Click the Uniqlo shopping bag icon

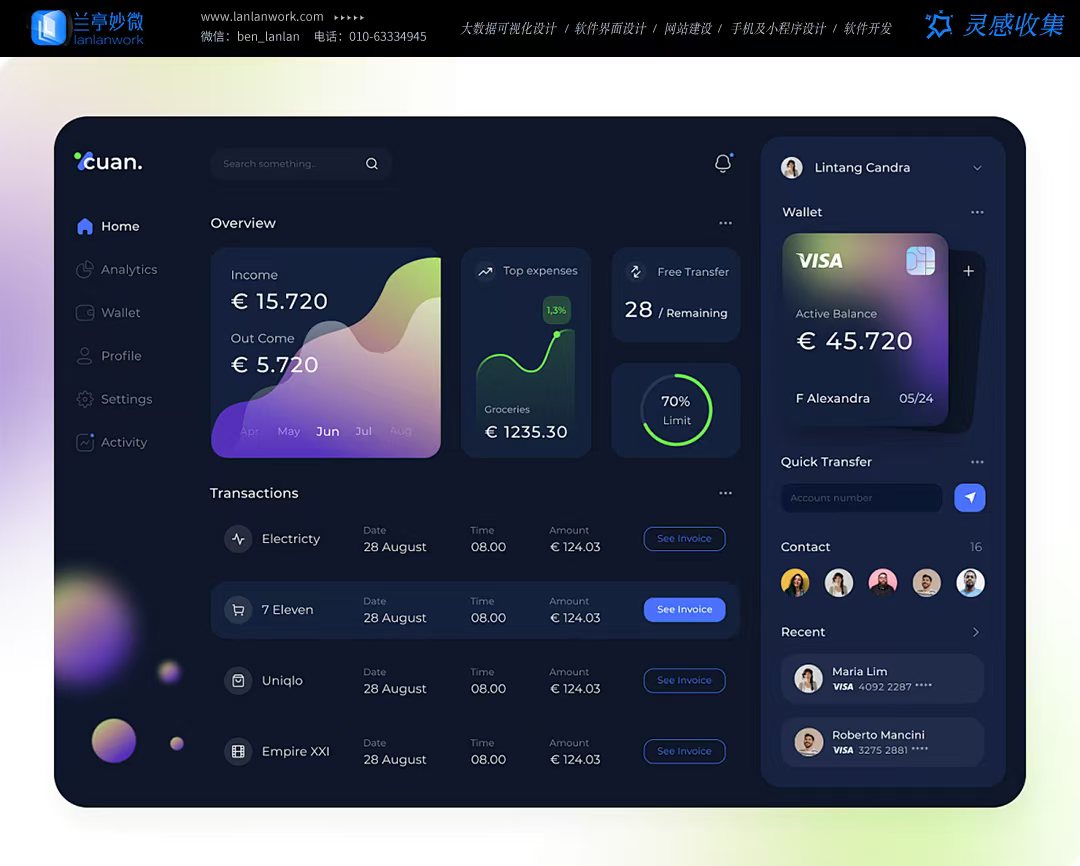238,681
